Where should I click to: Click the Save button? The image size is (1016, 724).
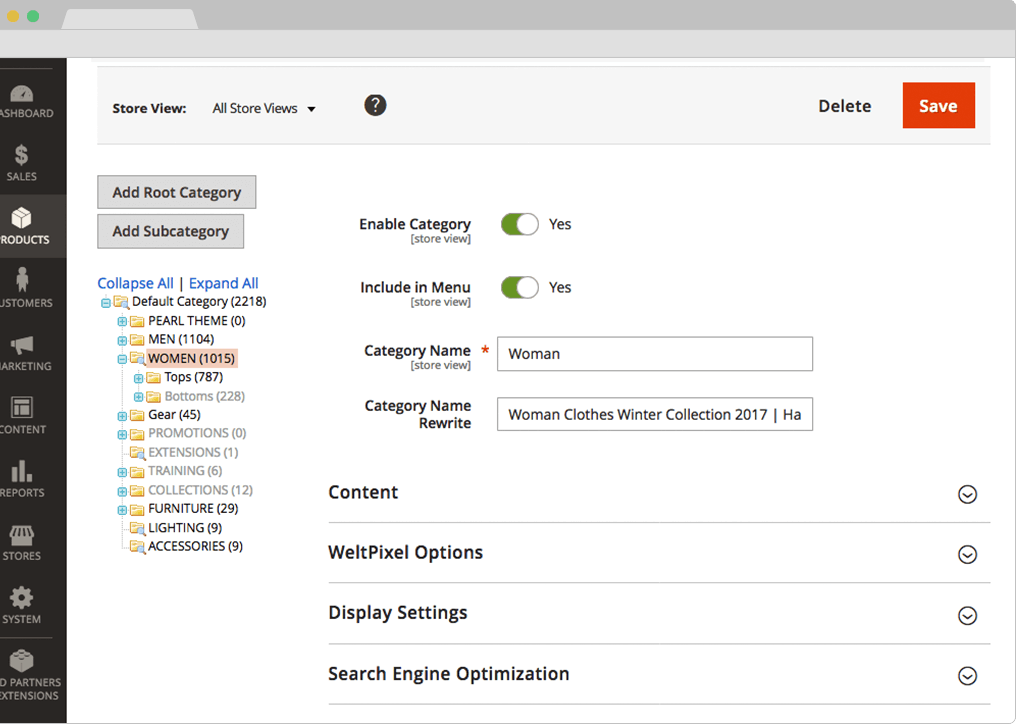click(938, 106)
